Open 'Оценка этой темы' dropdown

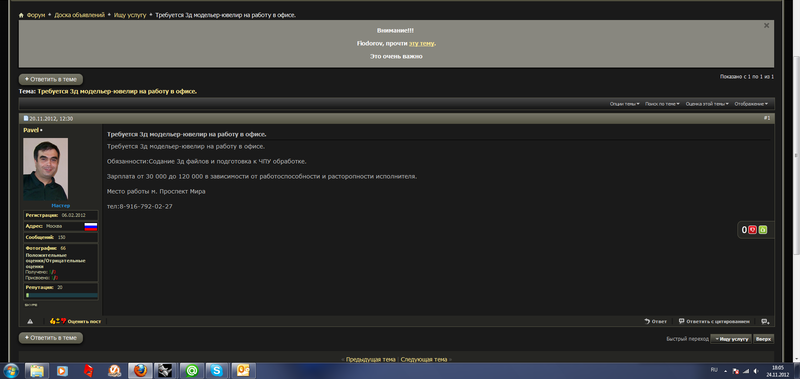707,104
